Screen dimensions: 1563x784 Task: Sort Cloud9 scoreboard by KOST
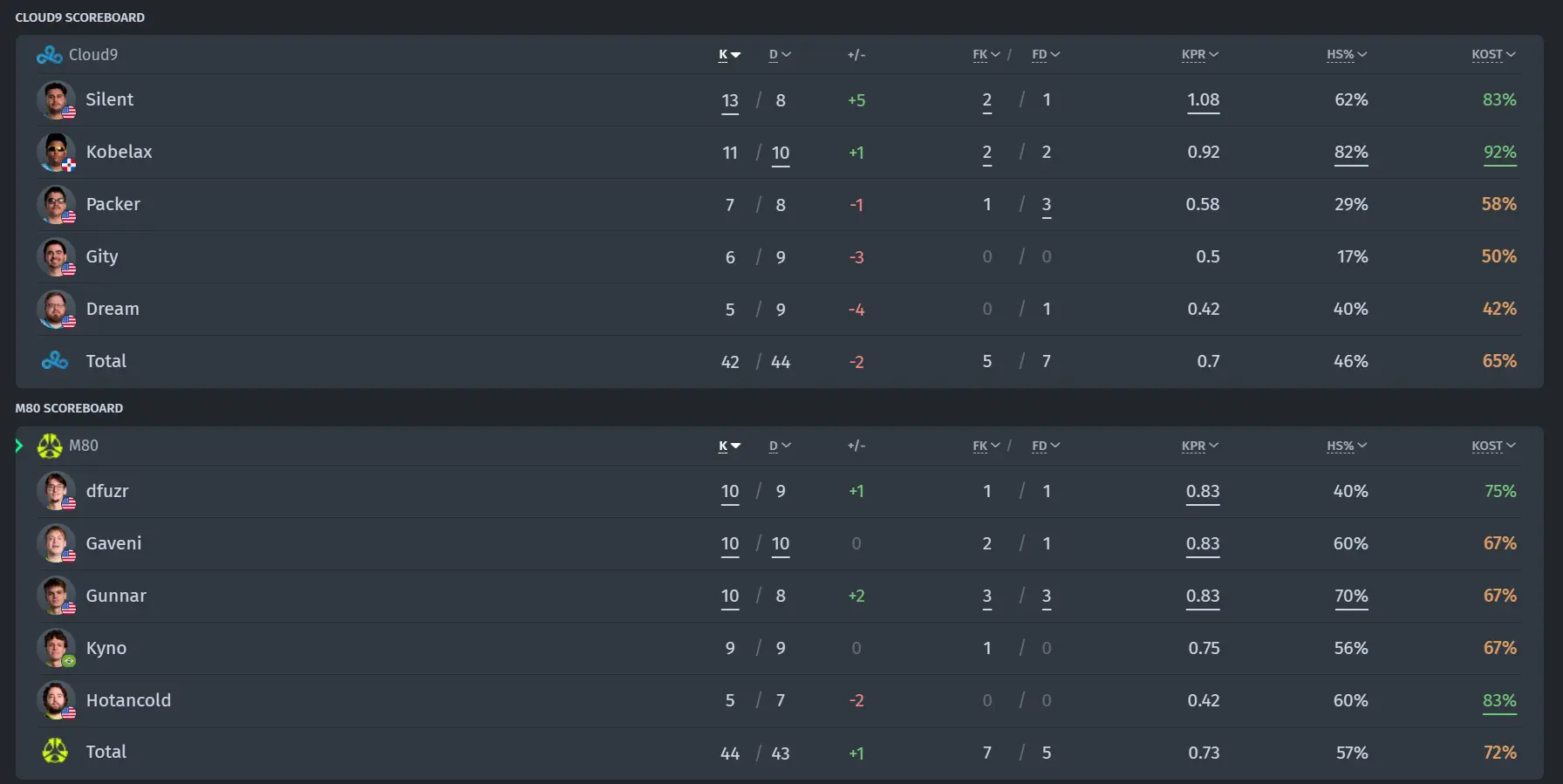[1493, 55]
